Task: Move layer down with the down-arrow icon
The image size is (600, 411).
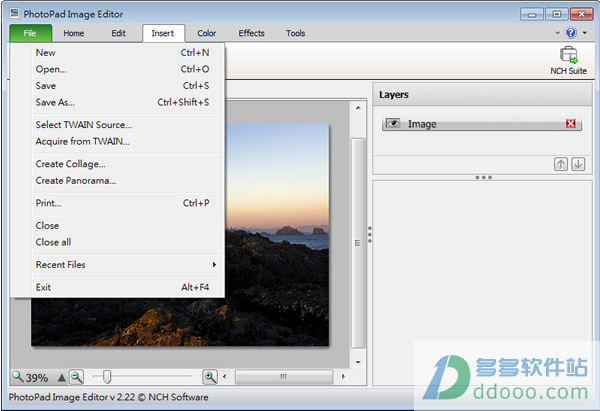Action: [578, 164]
